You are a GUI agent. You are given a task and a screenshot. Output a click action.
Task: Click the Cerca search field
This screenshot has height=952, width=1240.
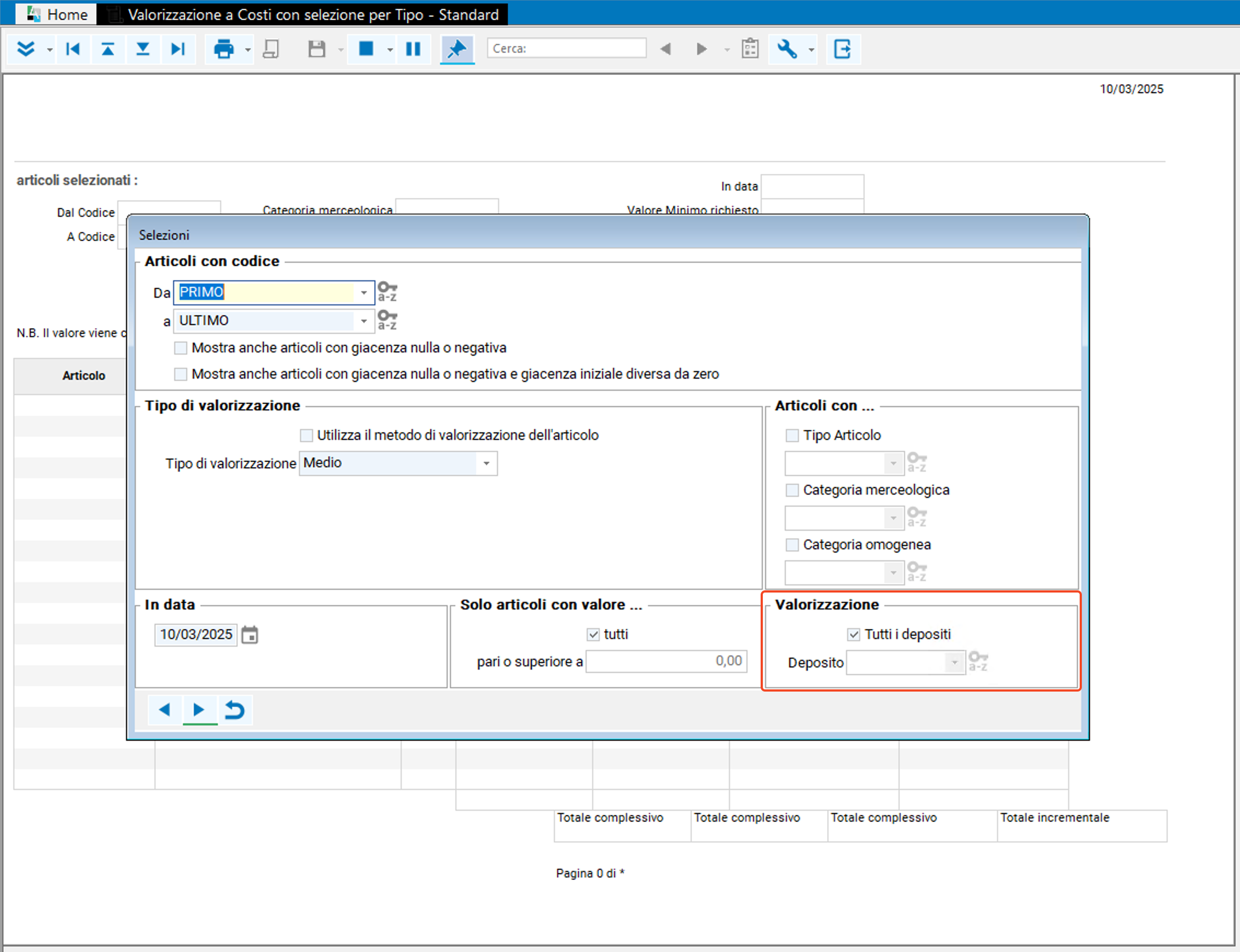coord(566,48)
